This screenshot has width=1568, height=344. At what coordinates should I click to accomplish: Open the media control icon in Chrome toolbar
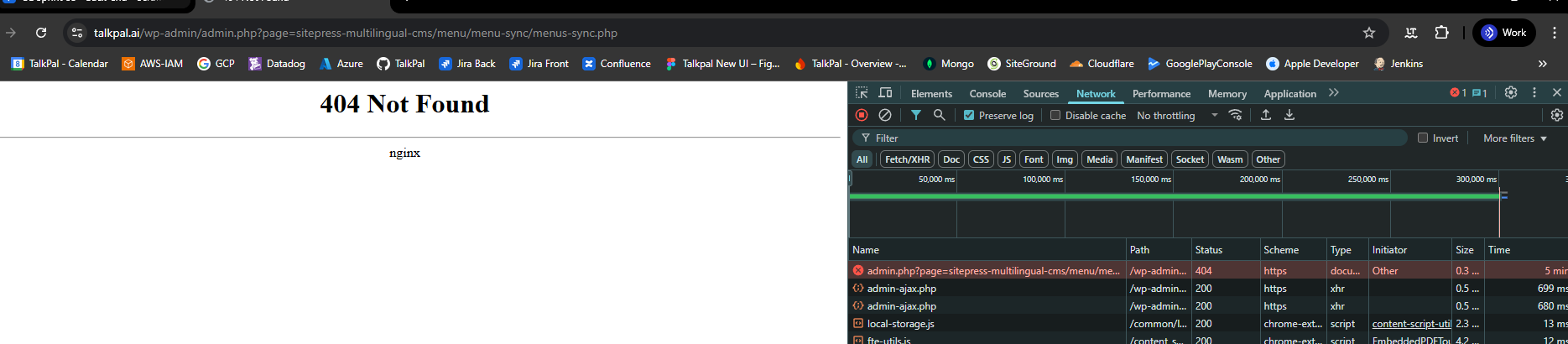pos(1411,33)
